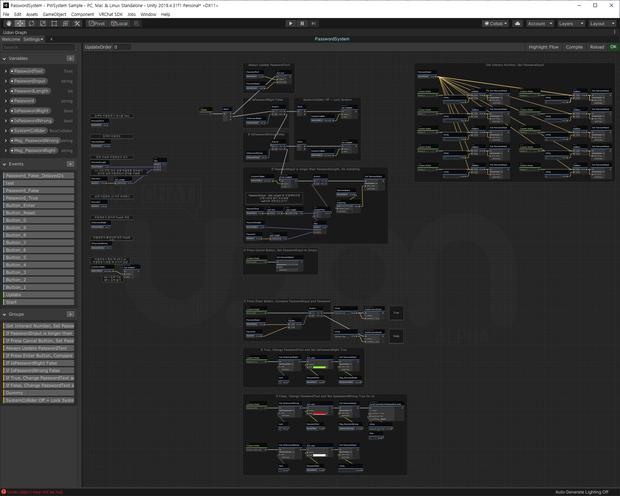Open the Layers dropdown

coord(571,23)
